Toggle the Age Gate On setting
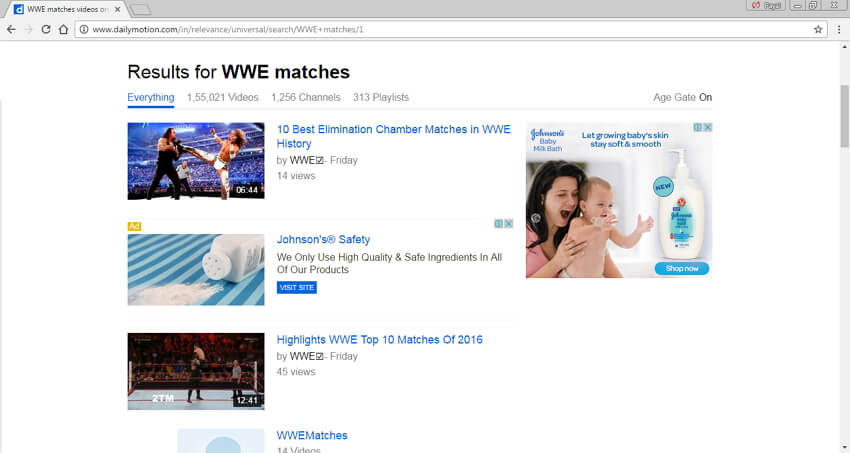Image resolution: width=850 pixels, height=453 pixels. click(x=682, y=98)
